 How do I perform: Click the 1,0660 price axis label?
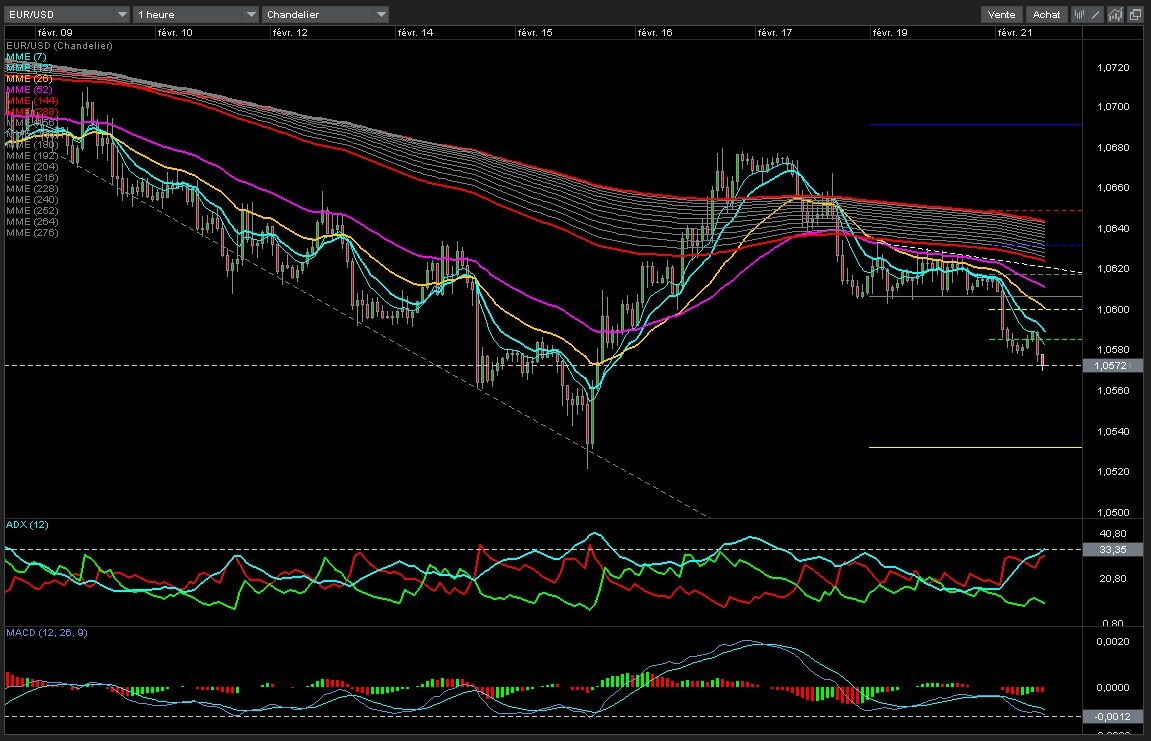(x=1113, y=187)
